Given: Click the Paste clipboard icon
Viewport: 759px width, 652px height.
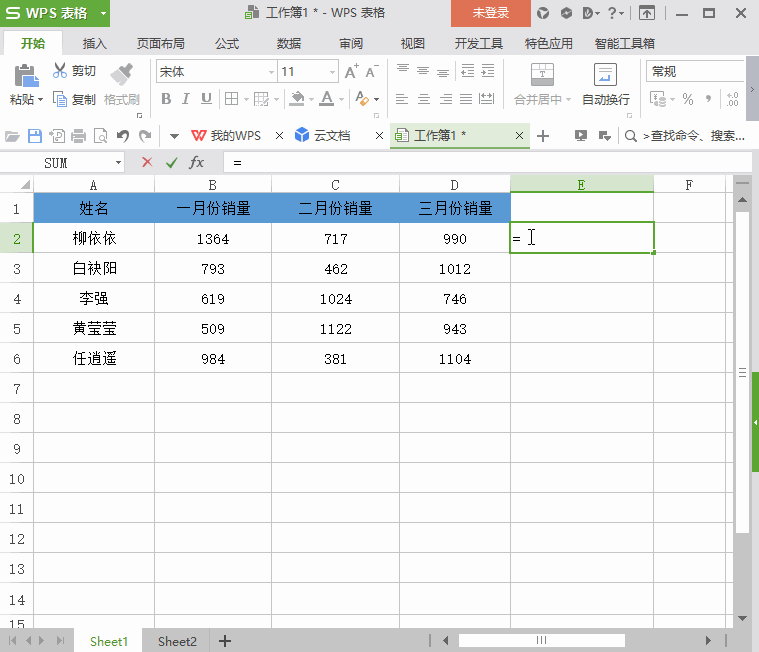Looking at the screenshot, I should [x=26, y=76].
